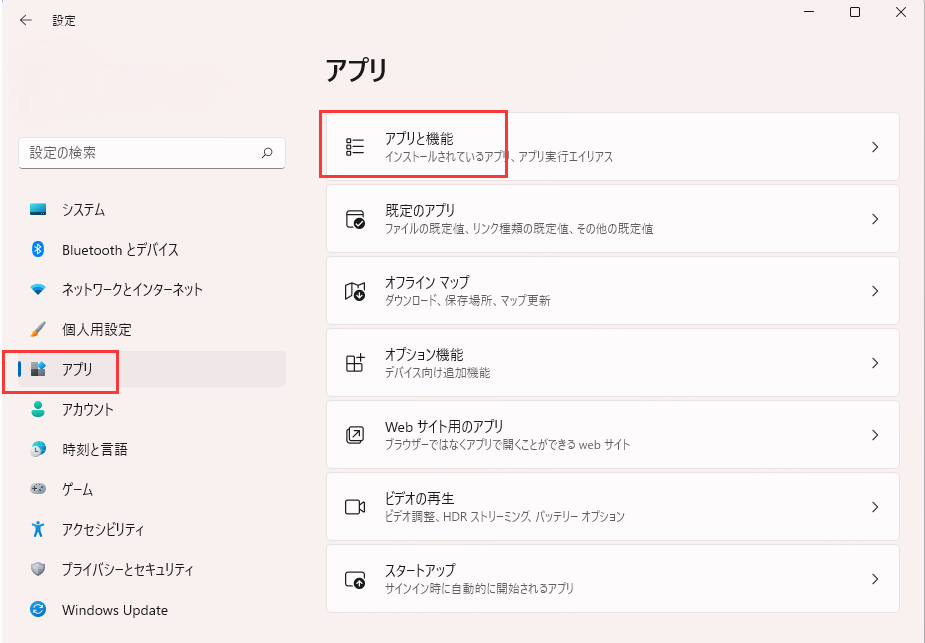The image size is (925, 643).
Task: Expand Webサイト用のアプリ using its chevron
Action: point(876,434)
